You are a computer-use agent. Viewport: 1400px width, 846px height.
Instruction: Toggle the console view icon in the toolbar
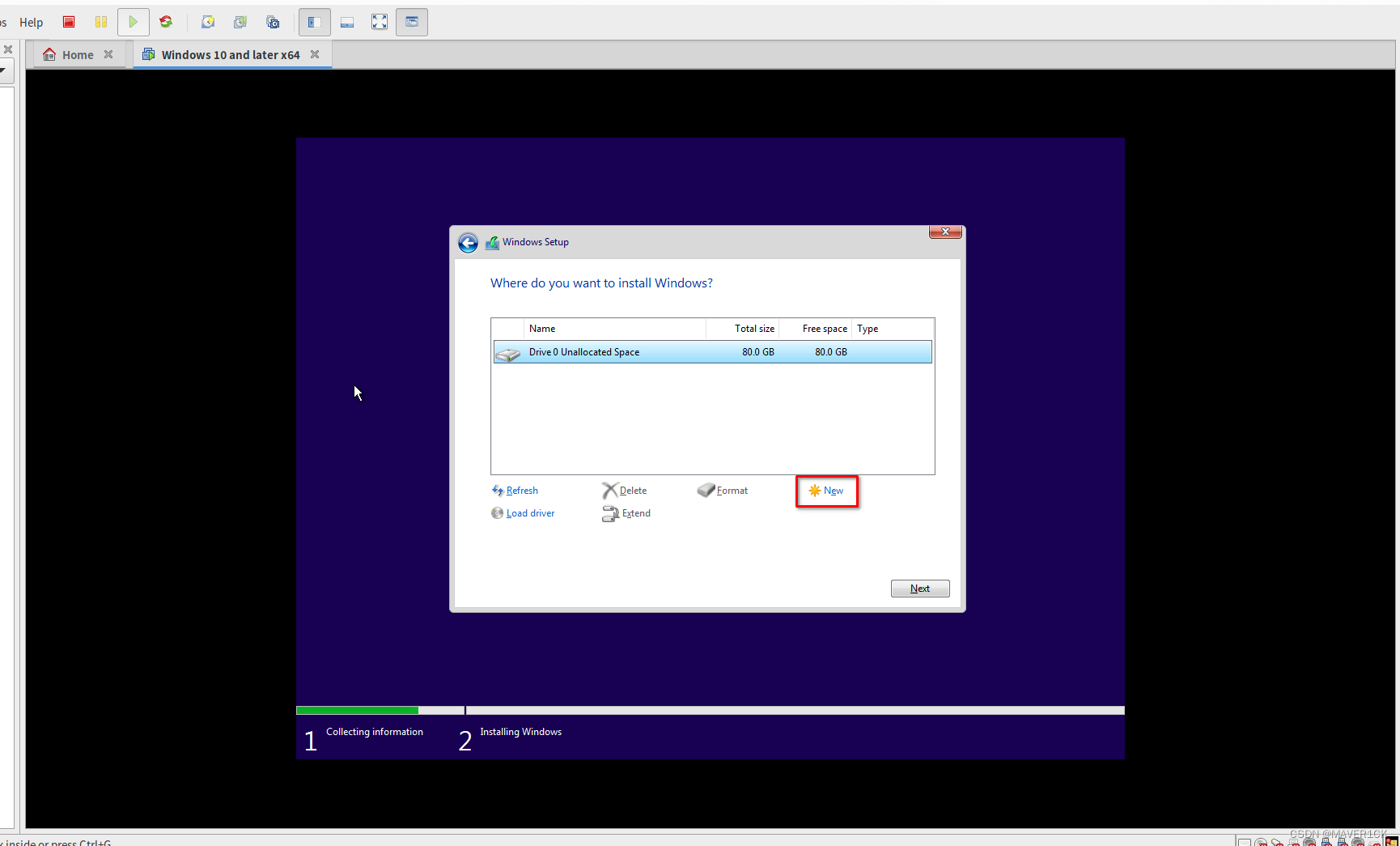point(412,22)
